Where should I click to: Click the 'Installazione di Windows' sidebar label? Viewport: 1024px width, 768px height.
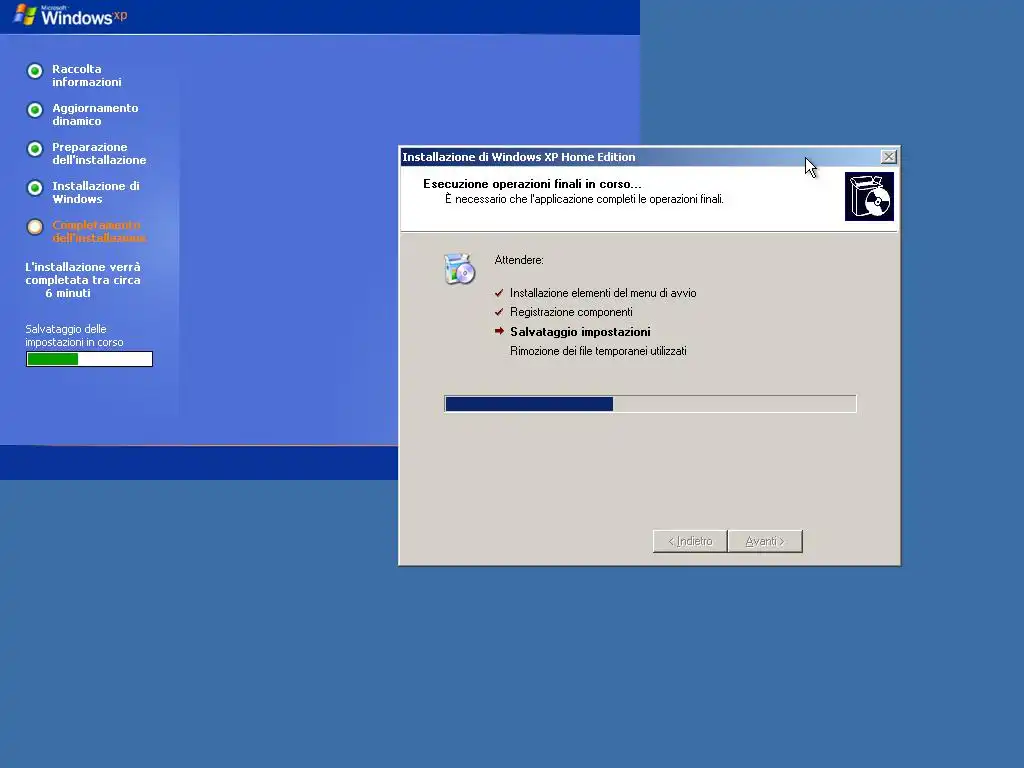tap(96, 193)
